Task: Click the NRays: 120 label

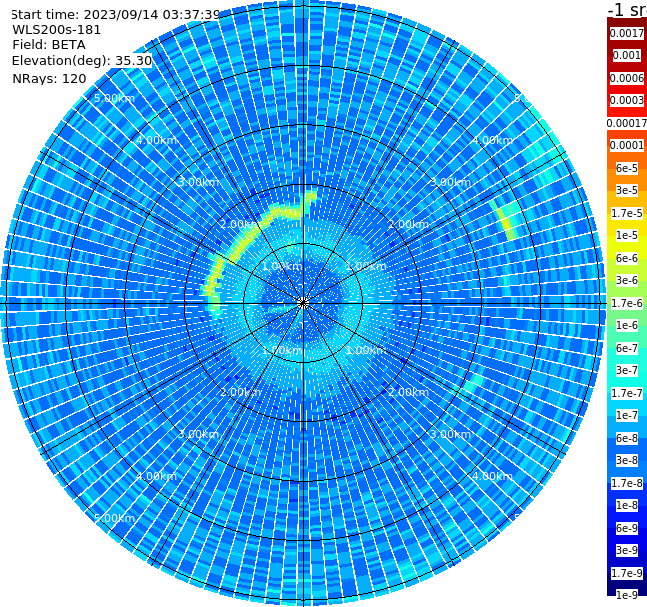Action: tap(49, 78)
